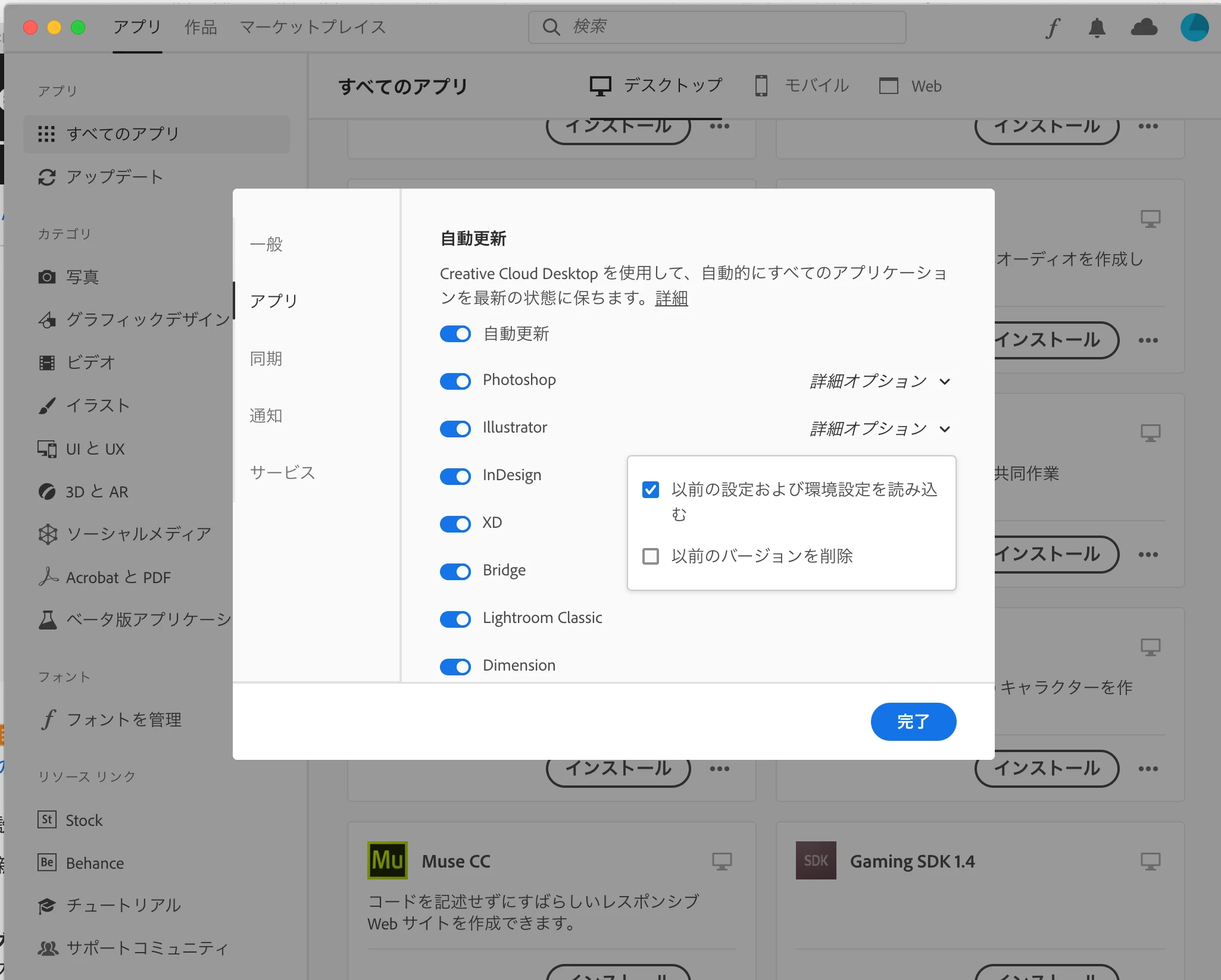This screenshot has height=980, width=1221.
Task: Open the user profile avatar
Action: (x=1194, y=27)
